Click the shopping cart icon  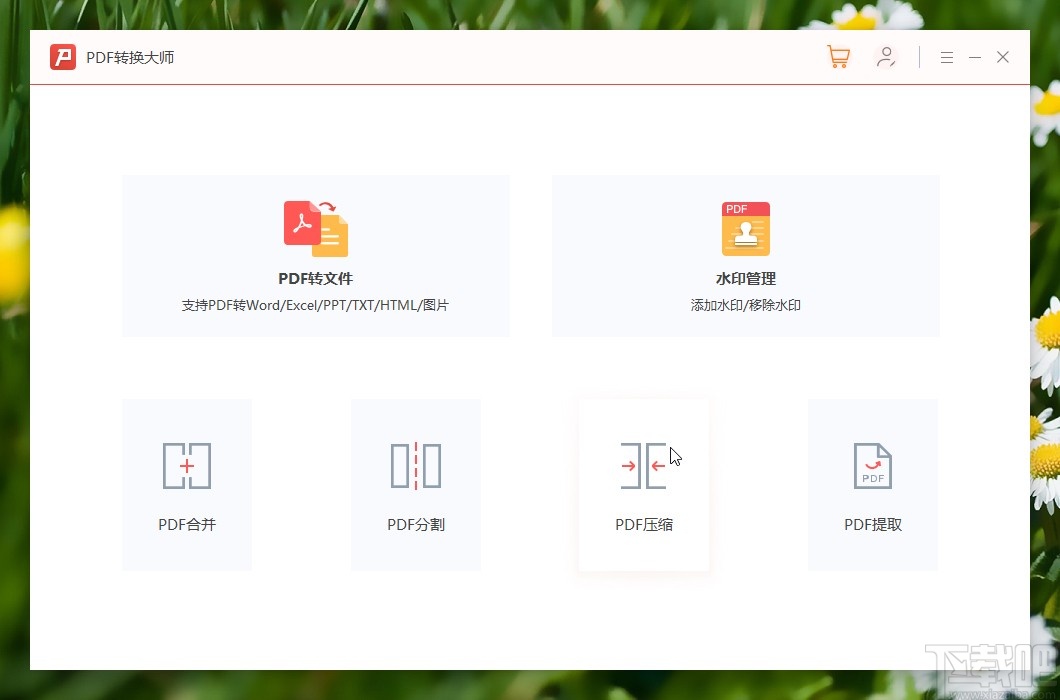coord(838,57)
